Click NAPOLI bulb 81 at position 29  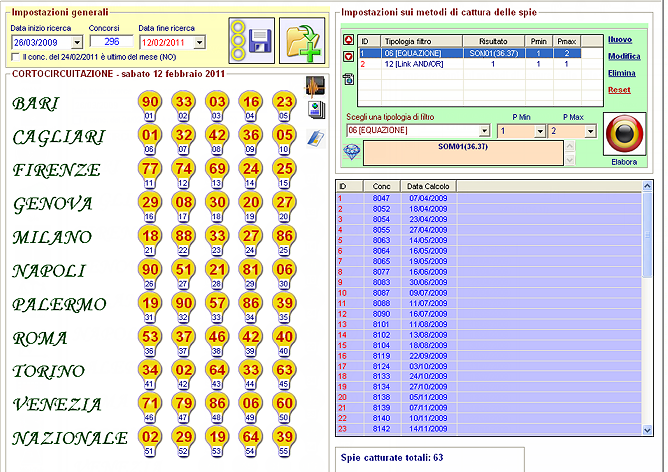pyautogui.click(x=250, y=273)
